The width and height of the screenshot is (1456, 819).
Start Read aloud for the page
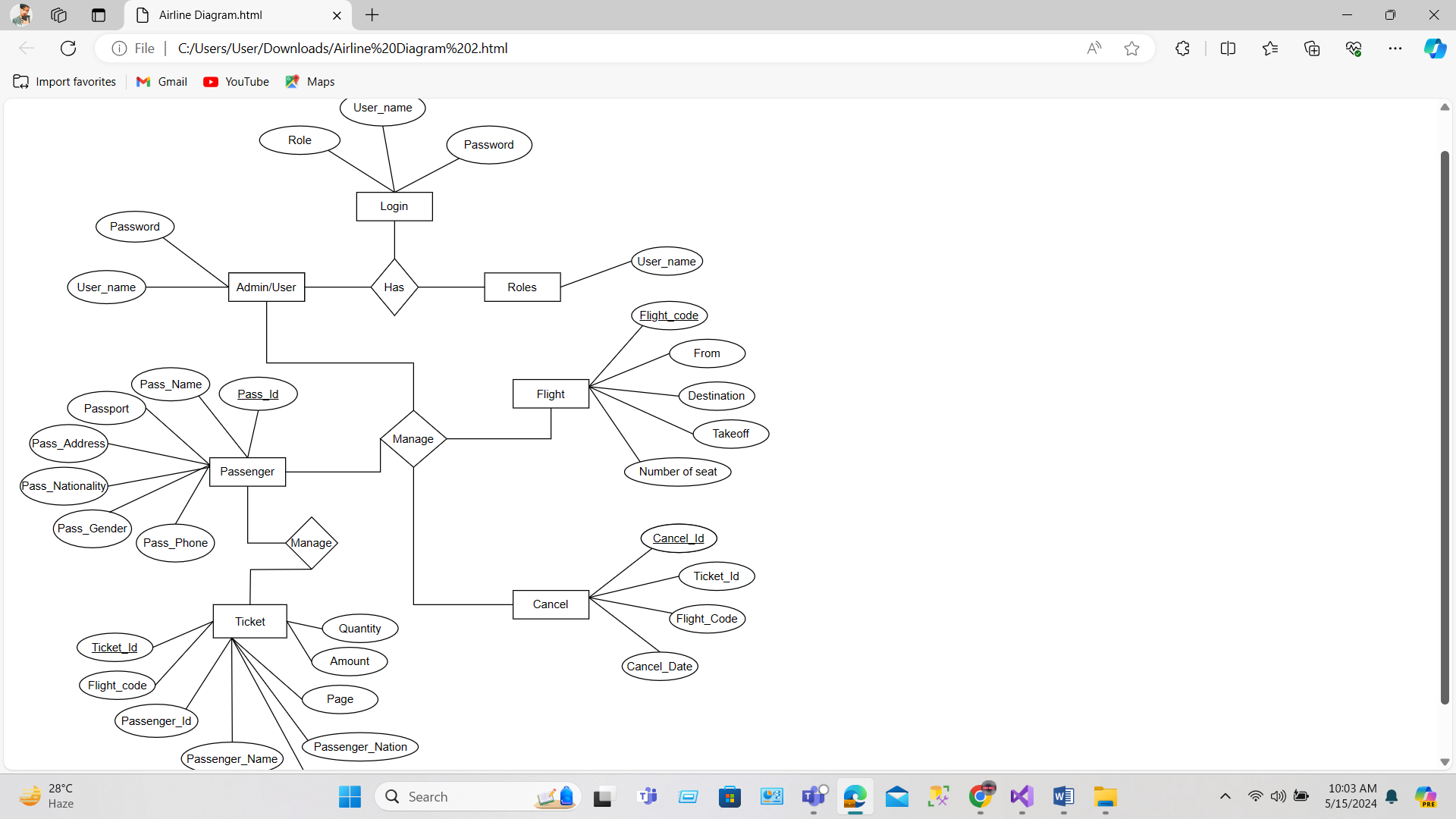coord(1094,48)
